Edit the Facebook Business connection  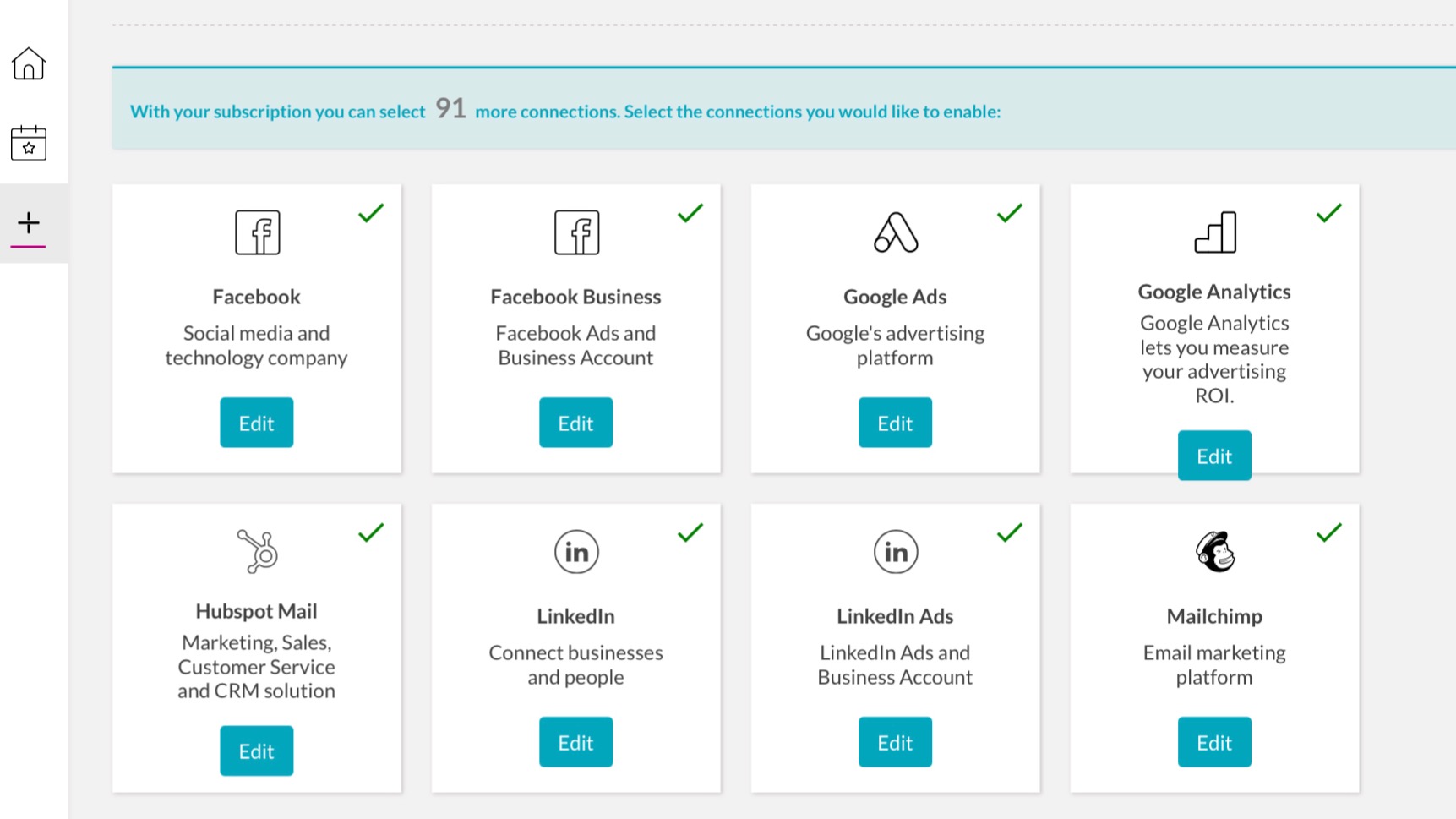(x=576, y=423)
